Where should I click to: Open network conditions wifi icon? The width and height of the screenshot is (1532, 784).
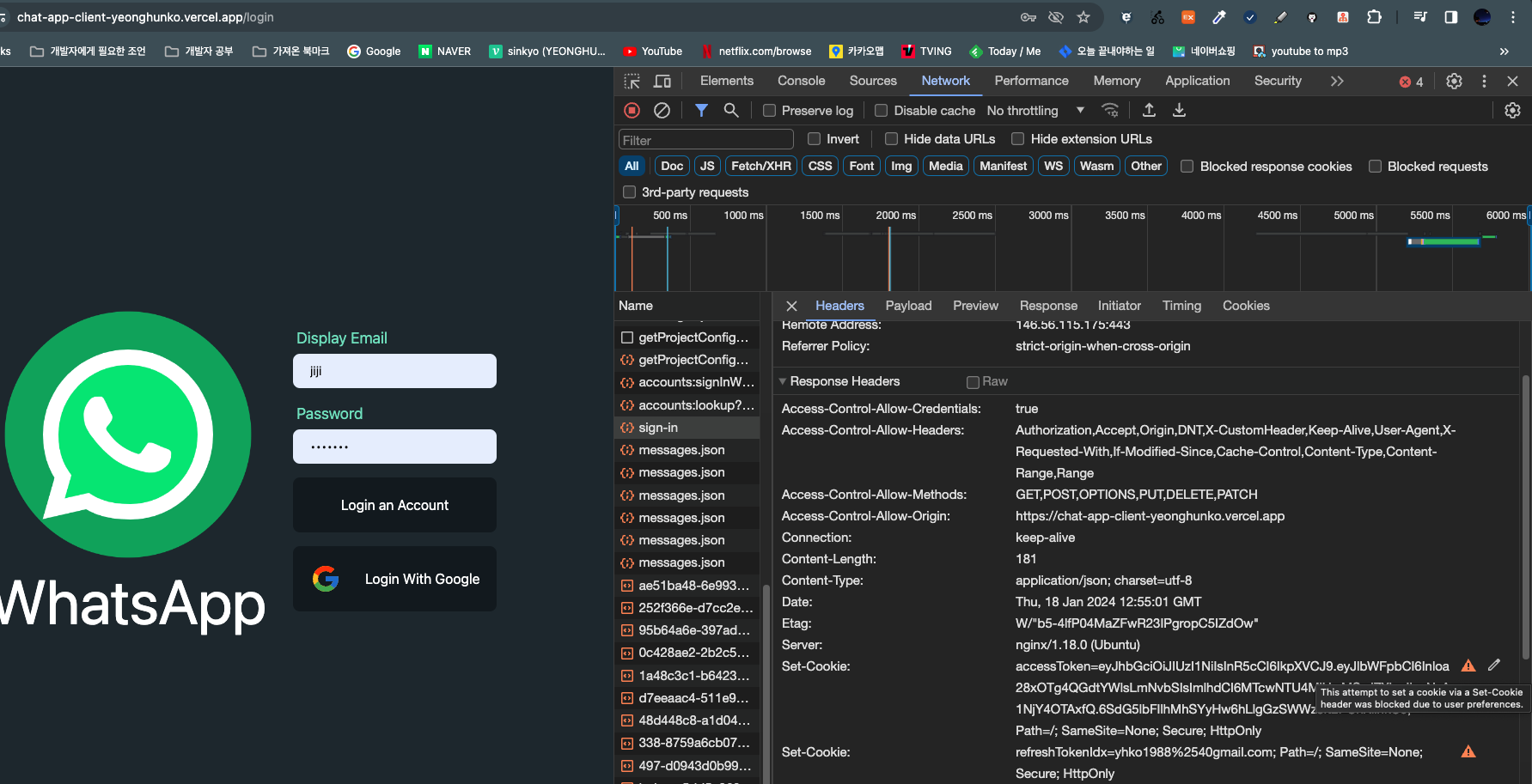pos(1110,110)
